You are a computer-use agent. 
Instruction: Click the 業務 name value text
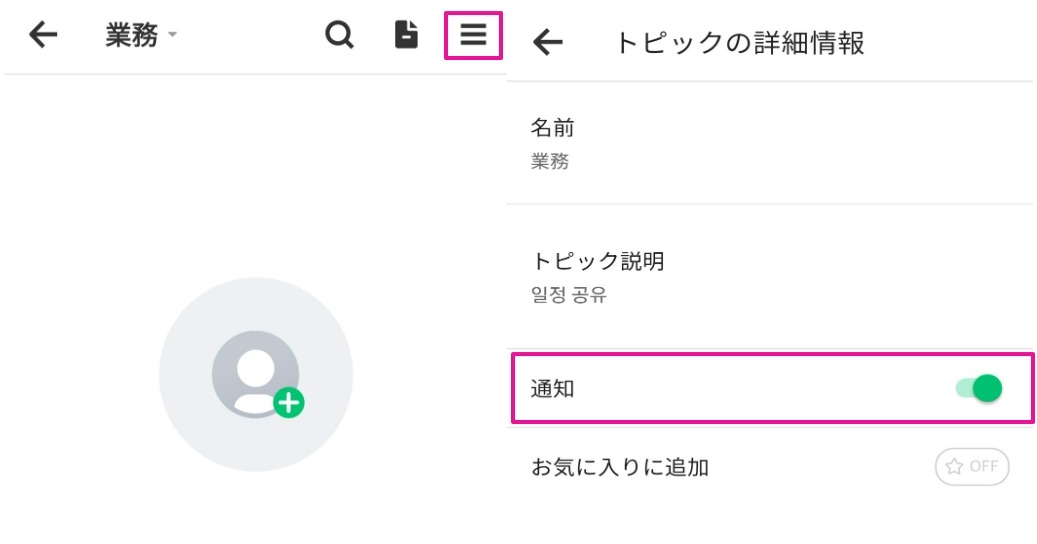pos(550,161)
